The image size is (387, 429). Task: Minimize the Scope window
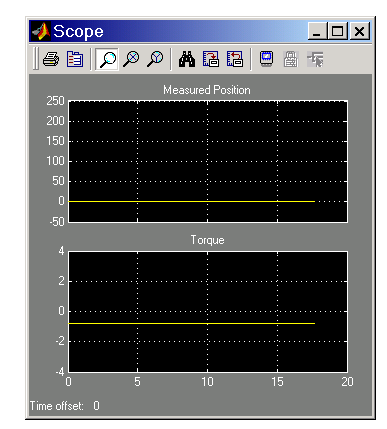(317, 31)
